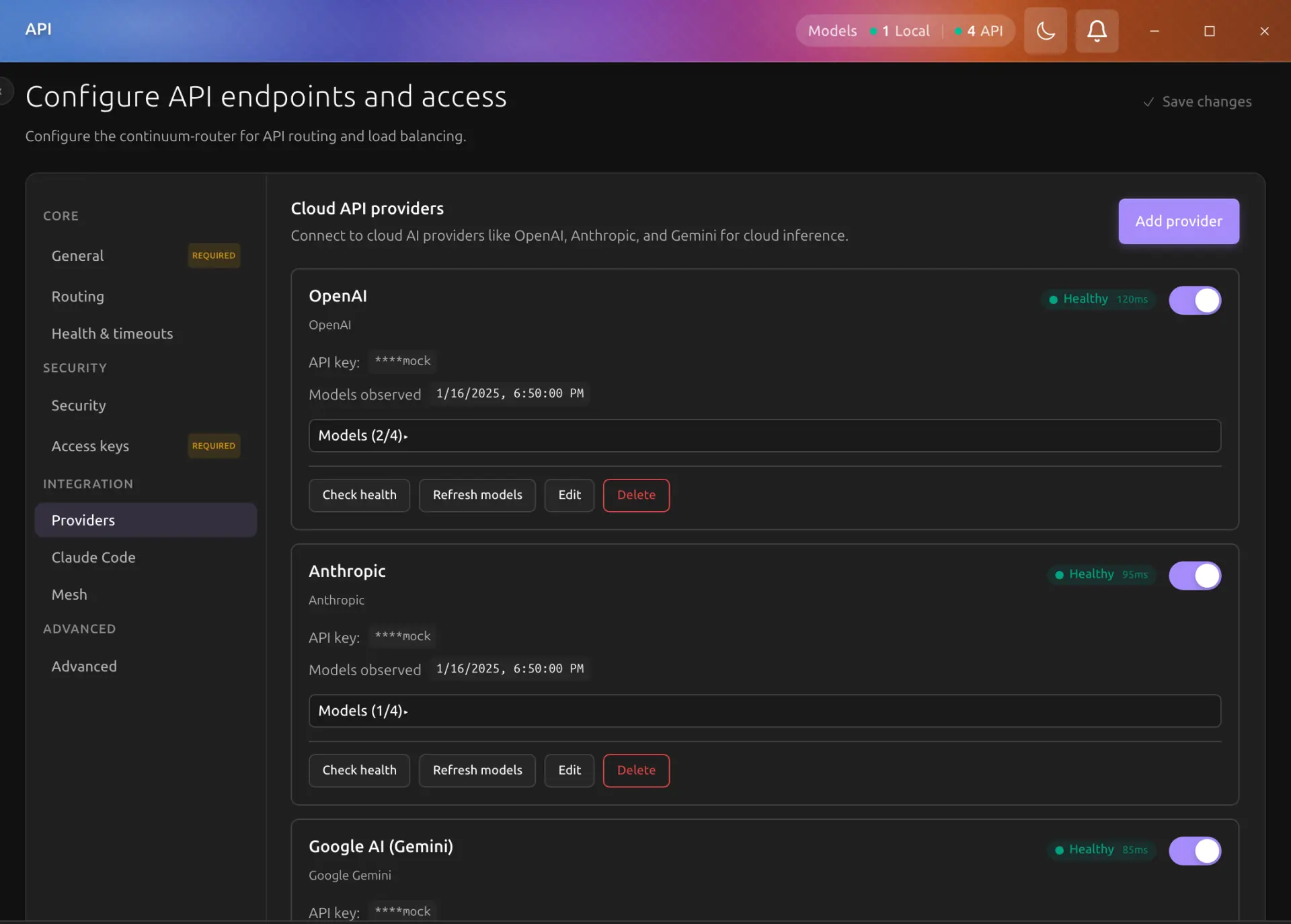Click the Anthropic API key ****mock value
1291x924 pixels.
[x=403, y=636]
